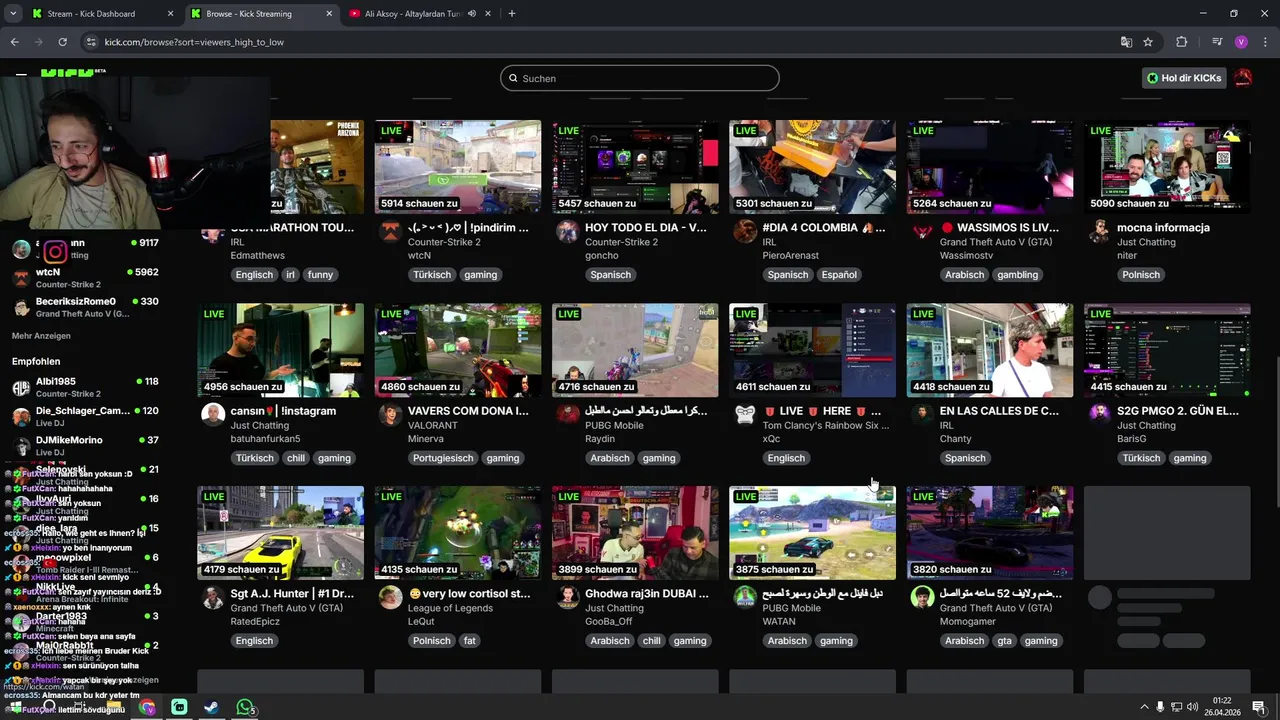Open the Momogamer channel avatar
This screenshot has width=1280, height=720.
922,598
